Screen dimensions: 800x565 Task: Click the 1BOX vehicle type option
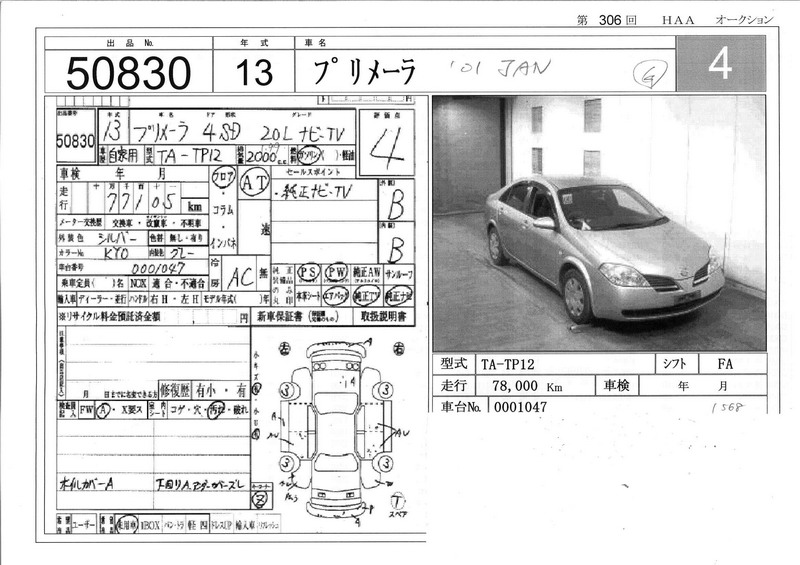150,525
